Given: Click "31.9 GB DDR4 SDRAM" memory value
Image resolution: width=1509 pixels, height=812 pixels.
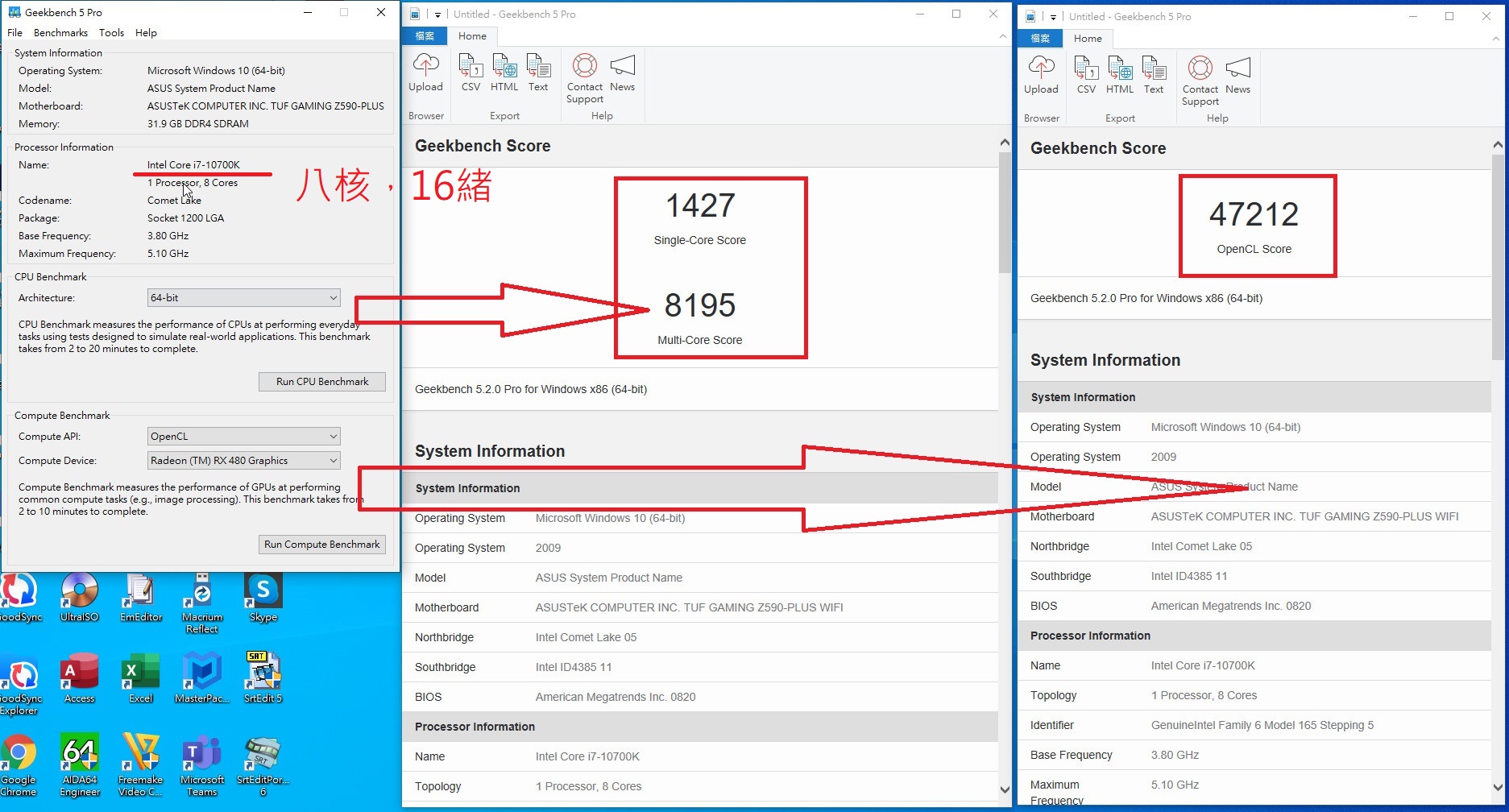Looking at the screenshot, I should click(x=197, y=124).
